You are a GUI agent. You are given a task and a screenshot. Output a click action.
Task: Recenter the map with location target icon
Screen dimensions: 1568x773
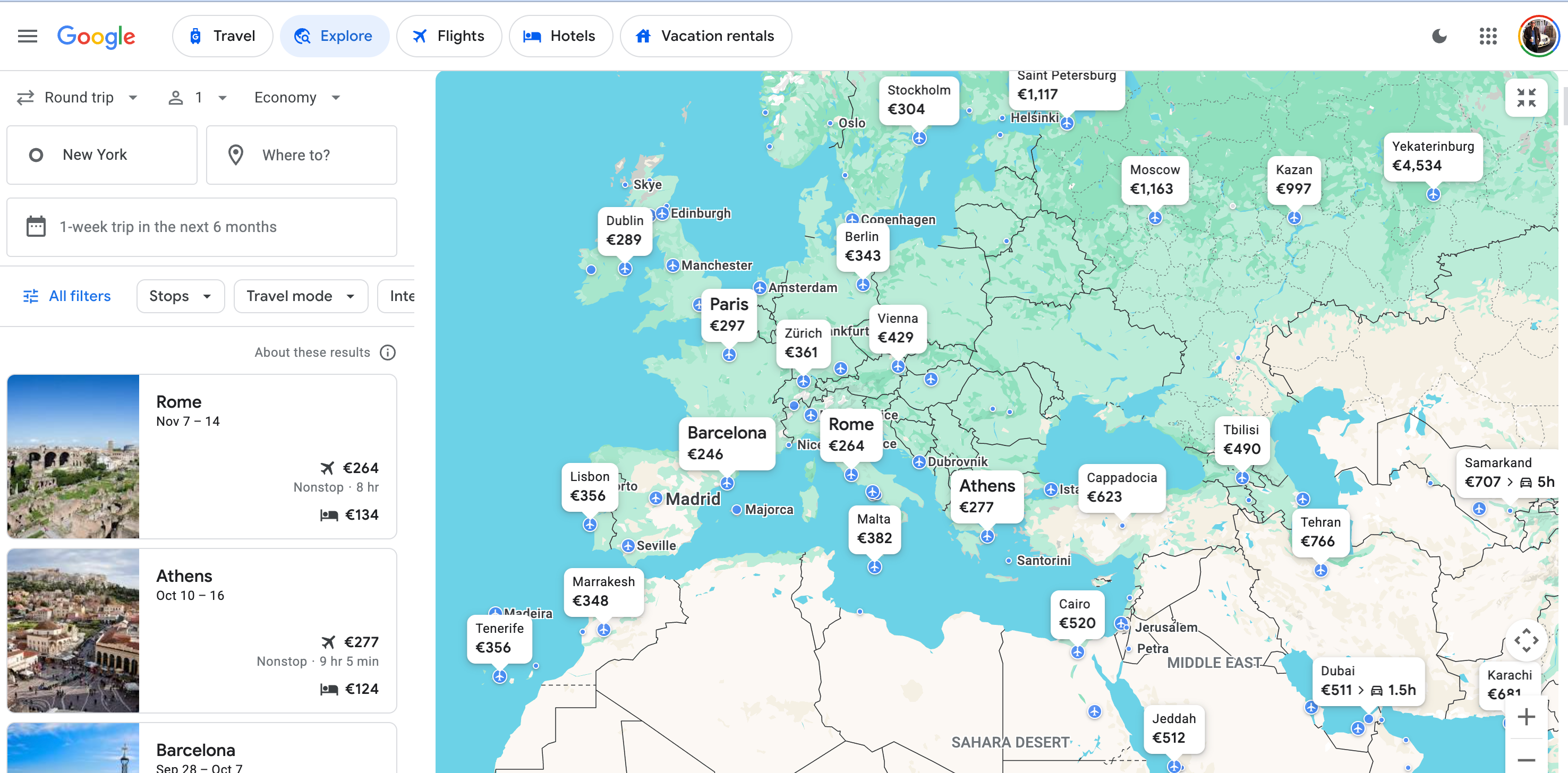(x=1526, y=640)
